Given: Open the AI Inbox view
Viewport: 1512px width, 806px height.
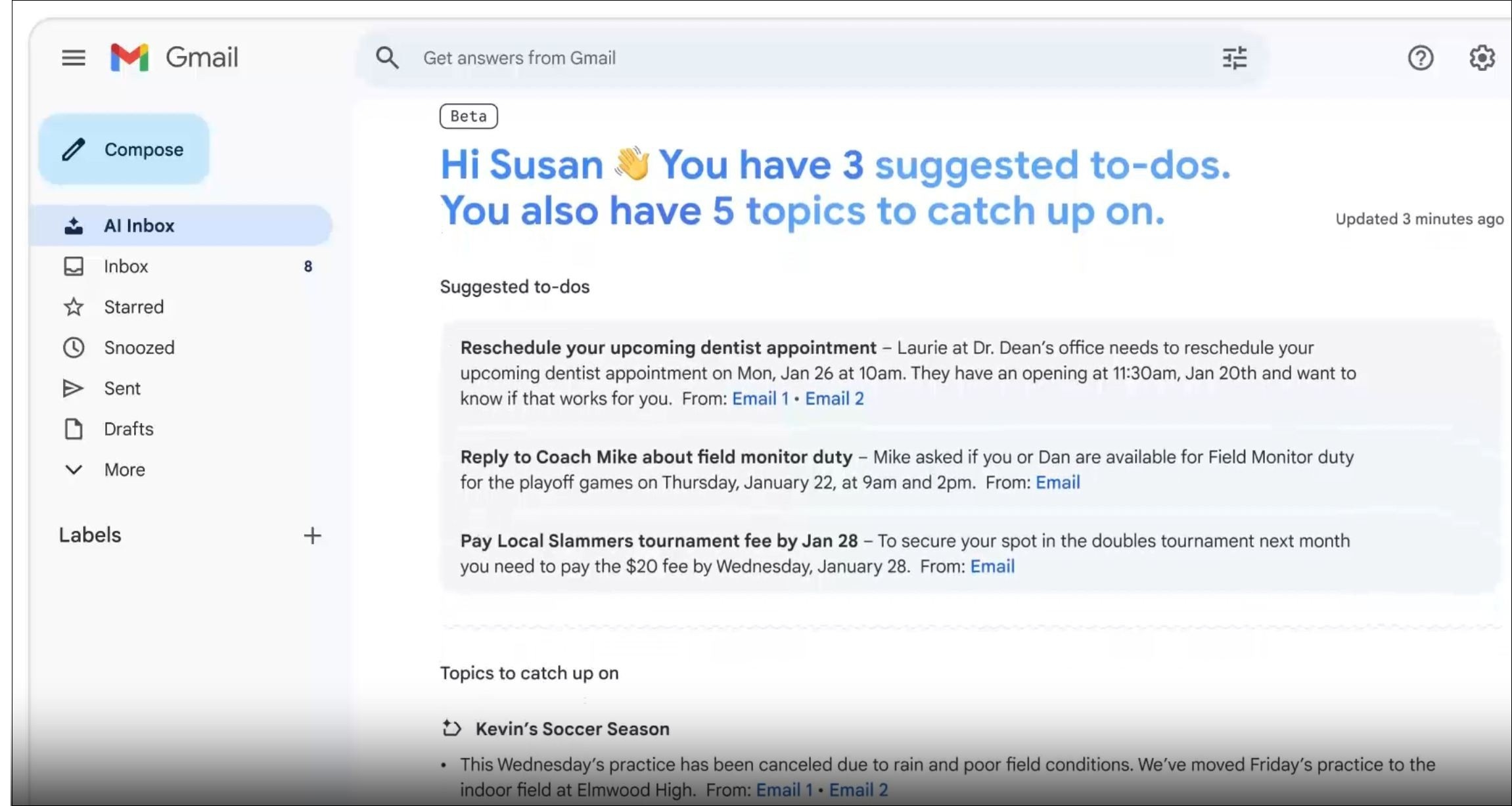Looking at the screenshot, I should (139, 225).
